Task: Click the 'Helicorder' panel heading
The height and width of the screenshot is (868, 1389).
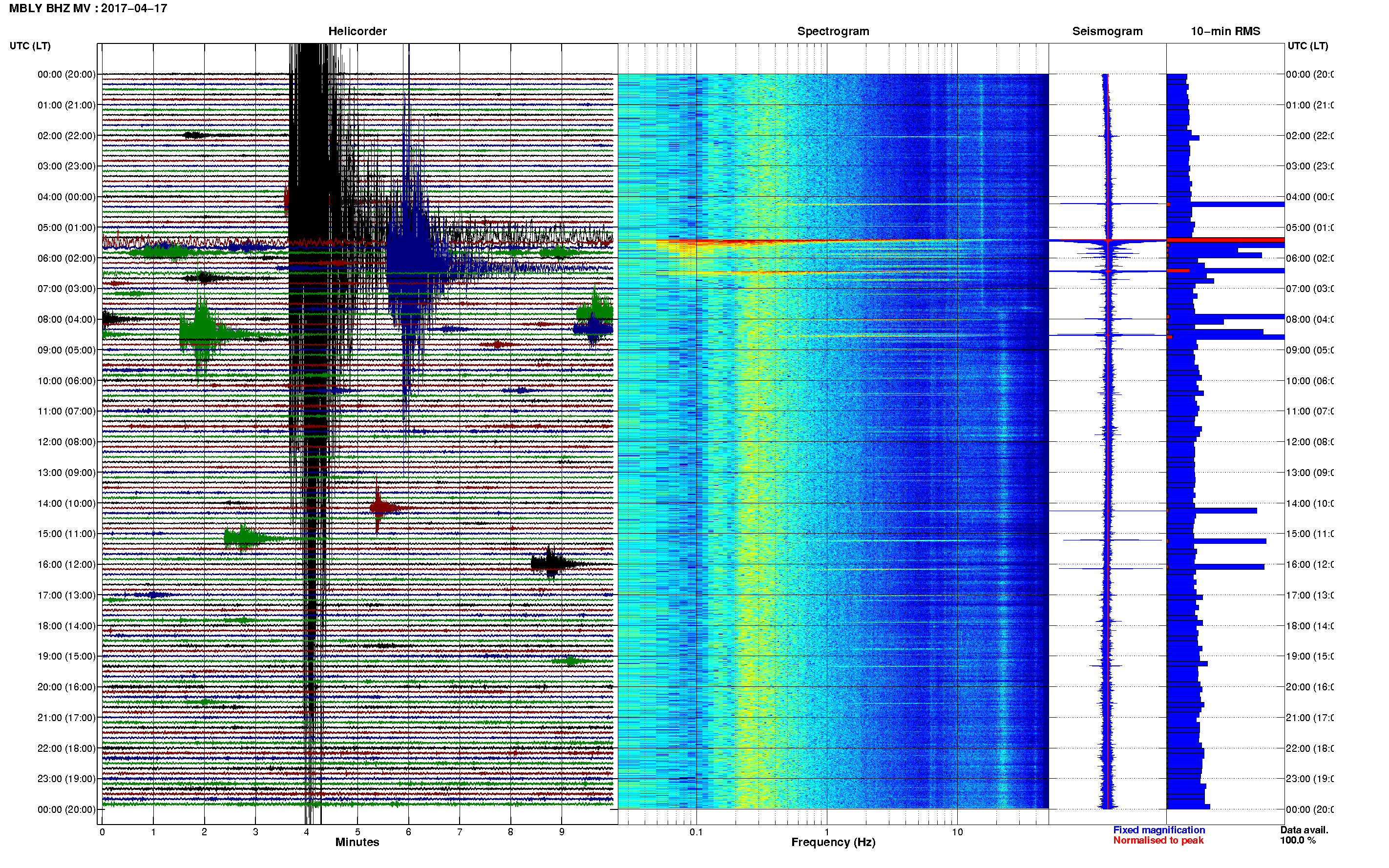Action: 357,31
